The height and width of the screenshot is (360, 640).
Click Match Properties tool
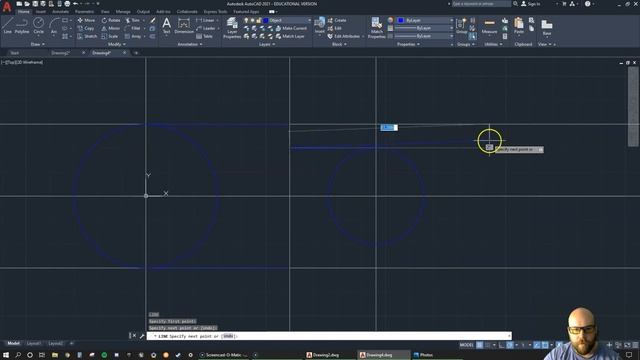pyautogui.click(x=376, y=28)
